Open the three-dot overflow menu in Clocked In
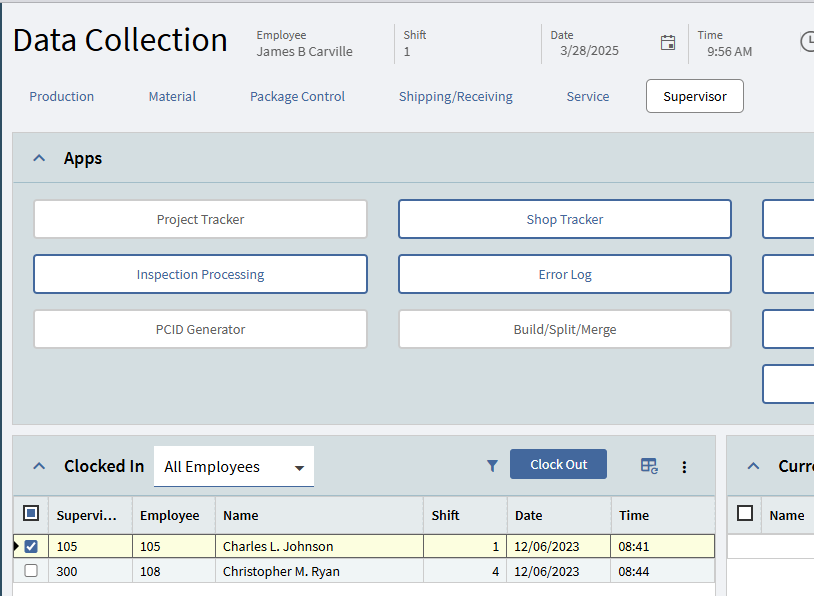The width and height of the screenshot is (814, 596). (684, 467)
